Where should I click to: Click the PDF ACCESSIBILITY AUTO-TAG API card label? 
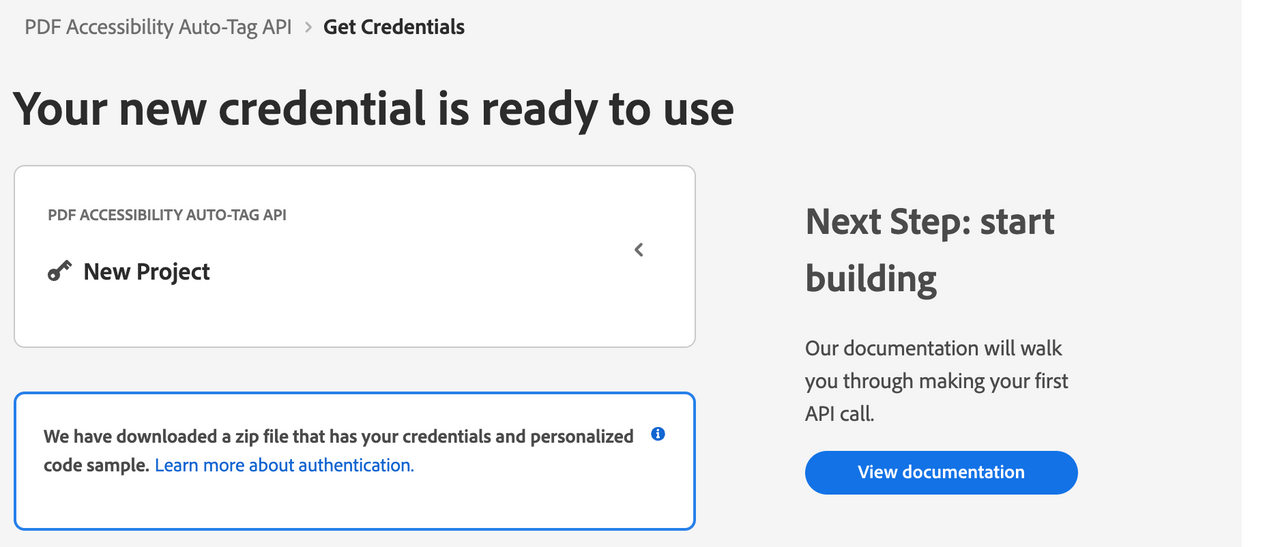(x=167, y=215)
